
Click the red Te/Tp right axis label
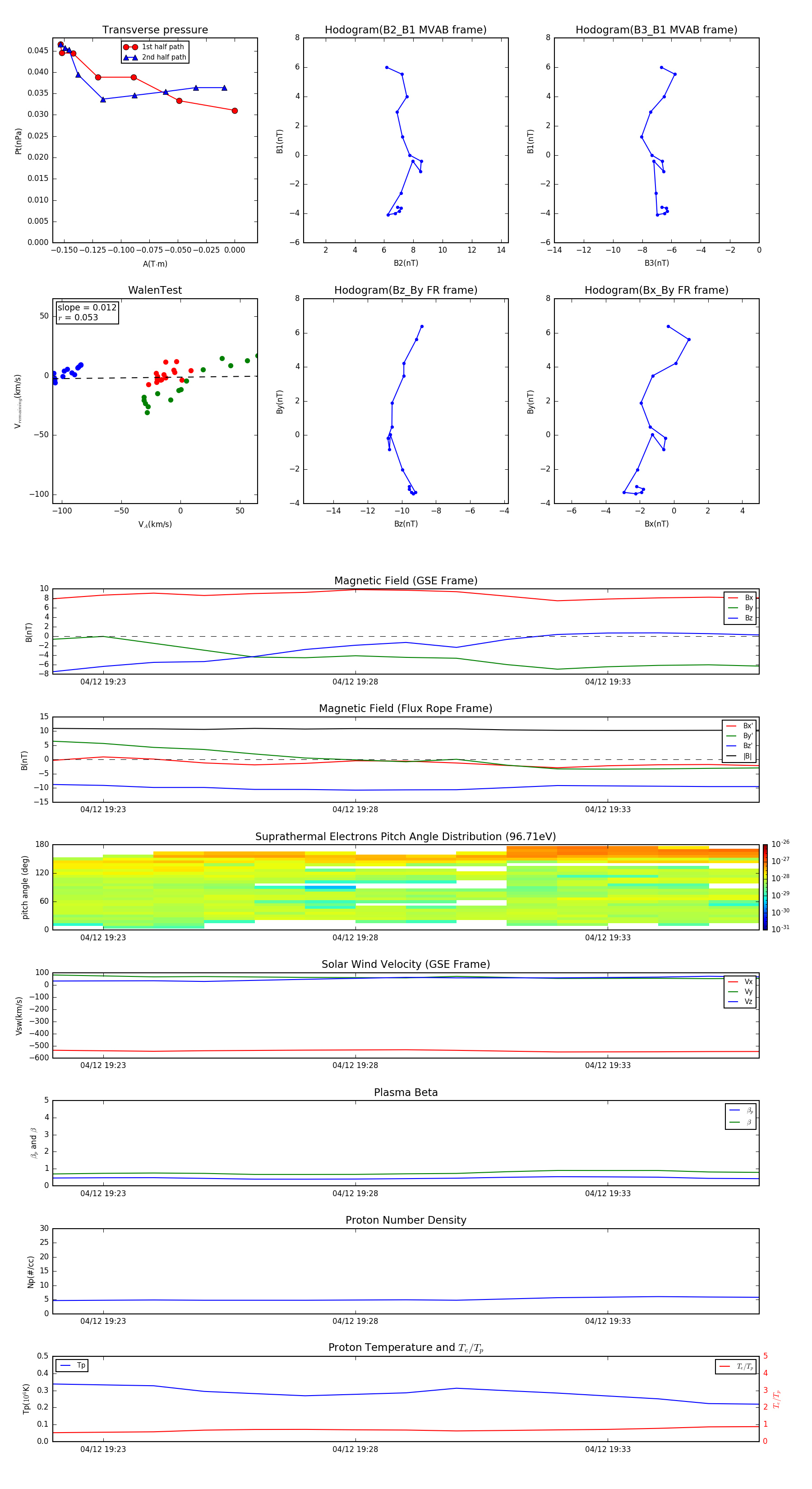point(776,1399)
